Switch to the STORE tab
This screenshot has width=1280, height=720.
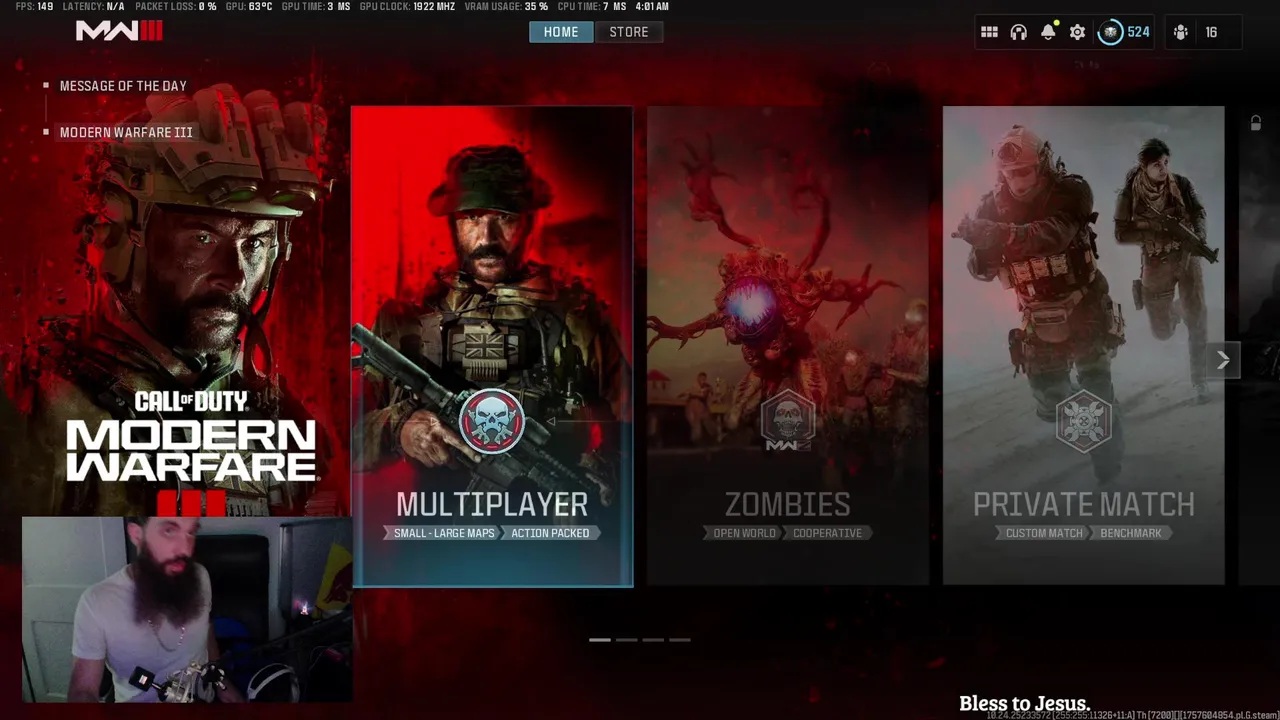pos(629,32)
